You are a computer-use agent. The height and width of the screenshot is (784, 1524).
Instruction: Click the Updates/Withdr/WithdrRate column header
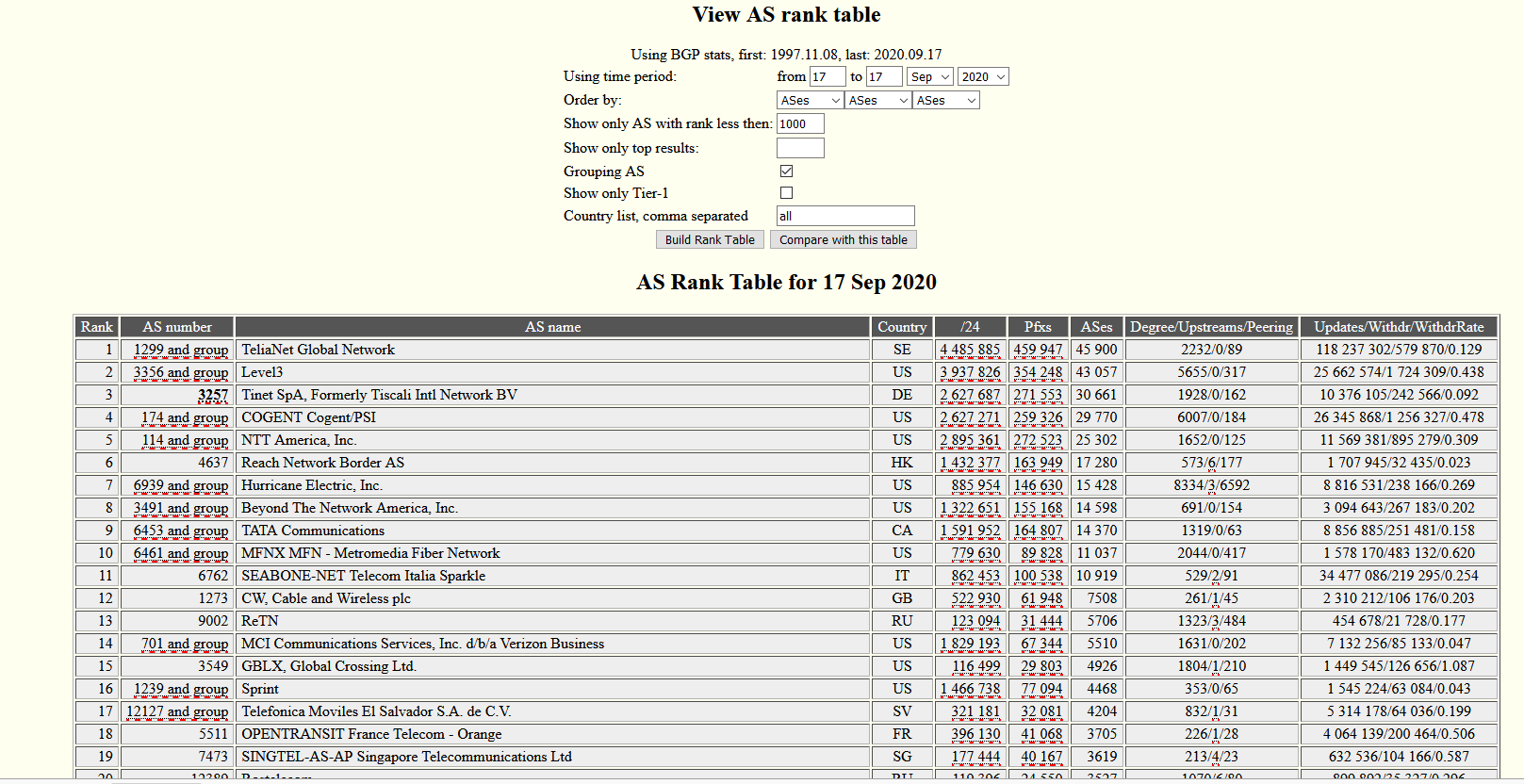(1399, 327)
